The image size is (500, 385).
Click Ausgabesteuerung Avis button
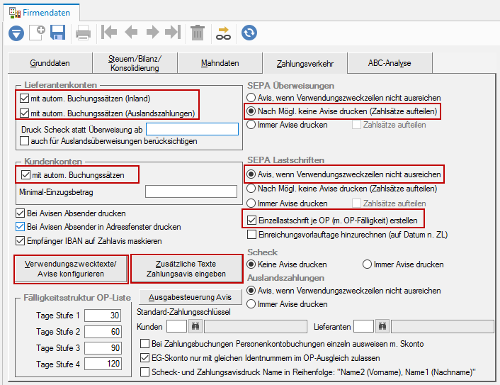click(x=190, y=297)
